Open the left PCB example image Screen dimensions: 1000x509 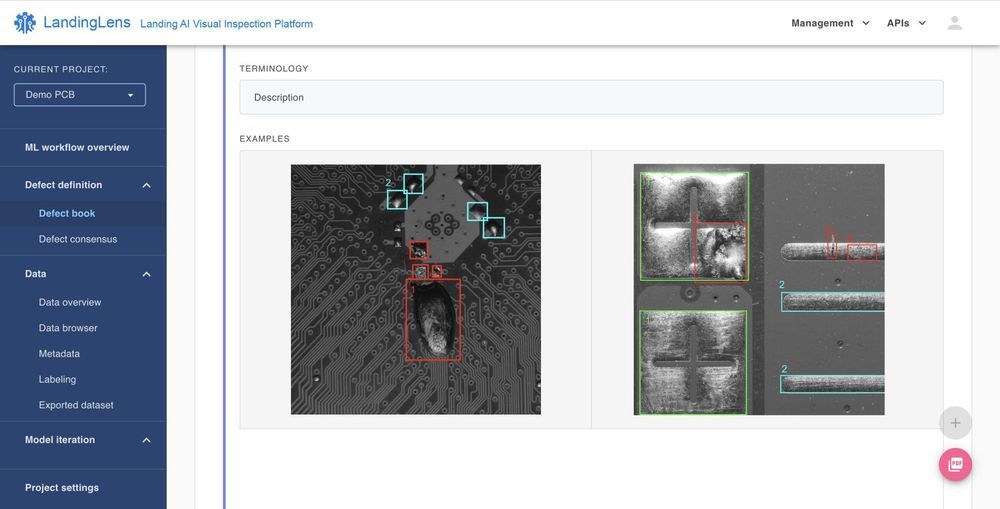[415, 289]
